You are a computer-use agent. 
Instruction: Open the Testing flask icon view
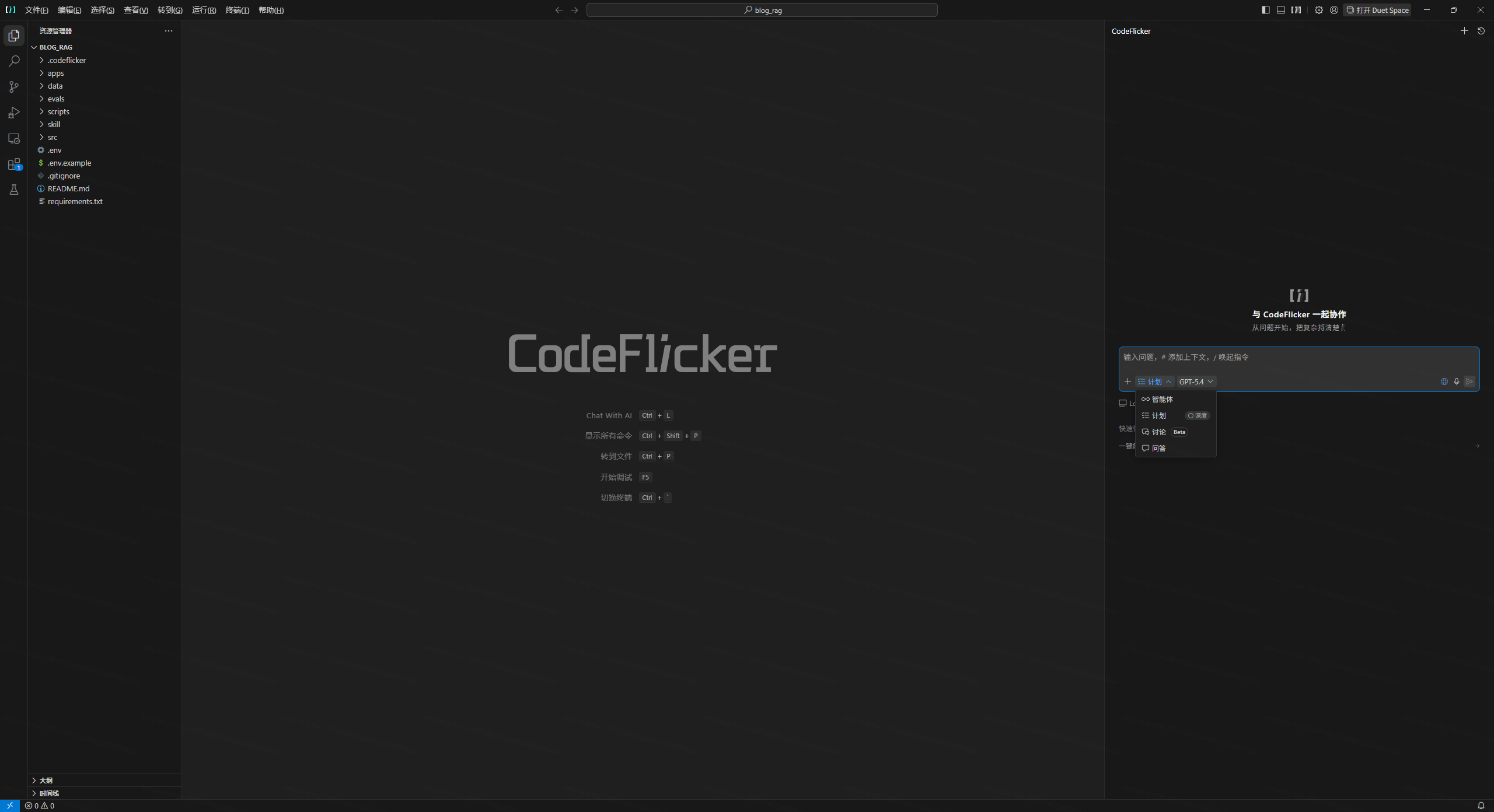coord(14,190)
